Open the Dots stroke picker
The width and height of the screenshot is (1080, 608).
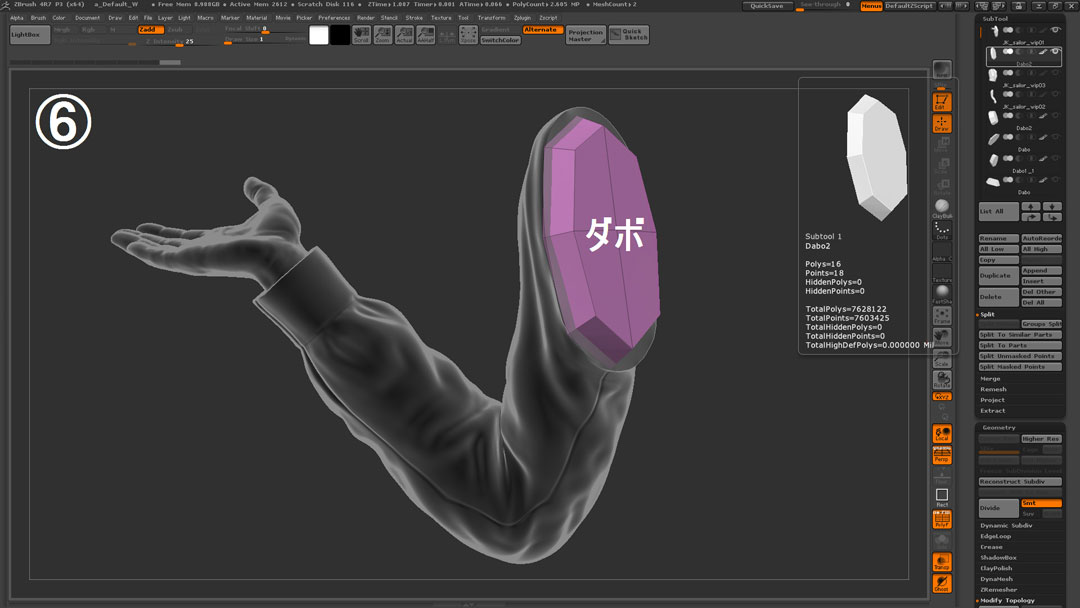[x=942, y=230]
